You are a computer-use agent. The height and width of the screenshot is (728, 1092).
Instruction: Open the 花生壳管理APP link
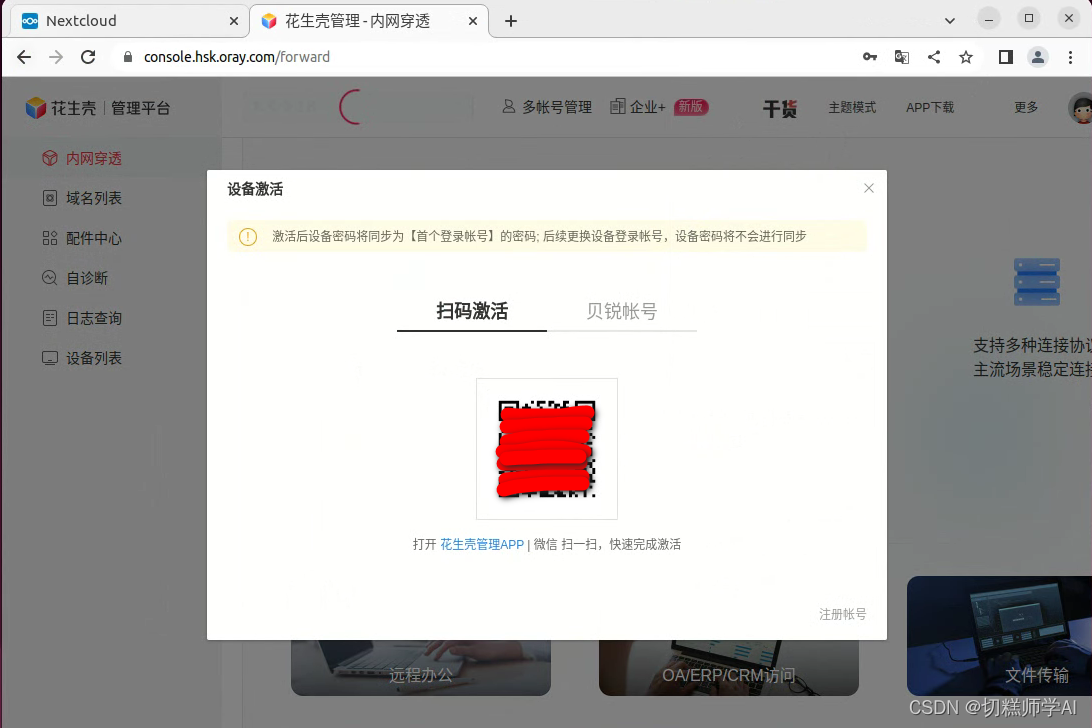(x=481, y=545)
